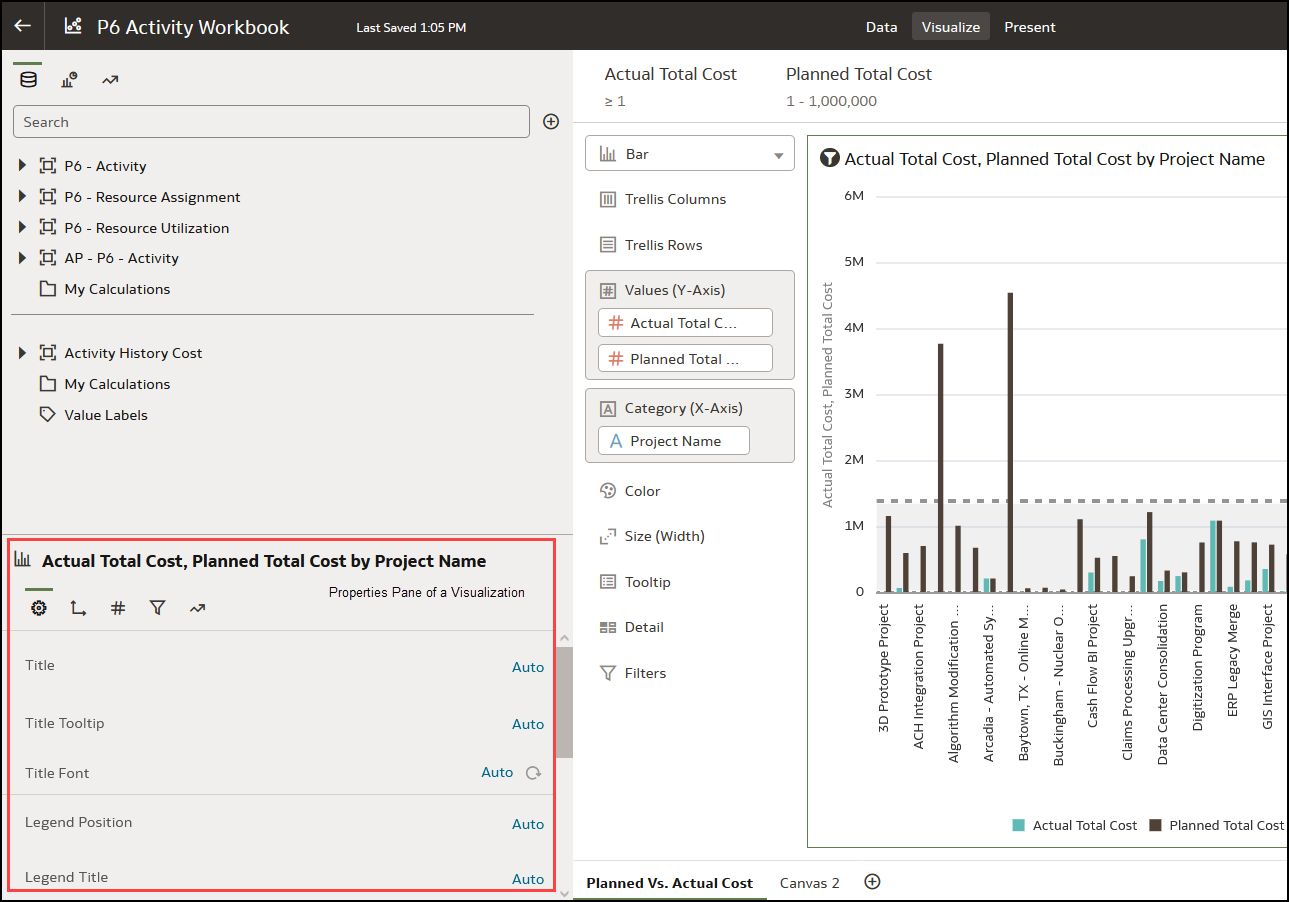Click the Last Saved 1:05 PM text

coord(411,27)
